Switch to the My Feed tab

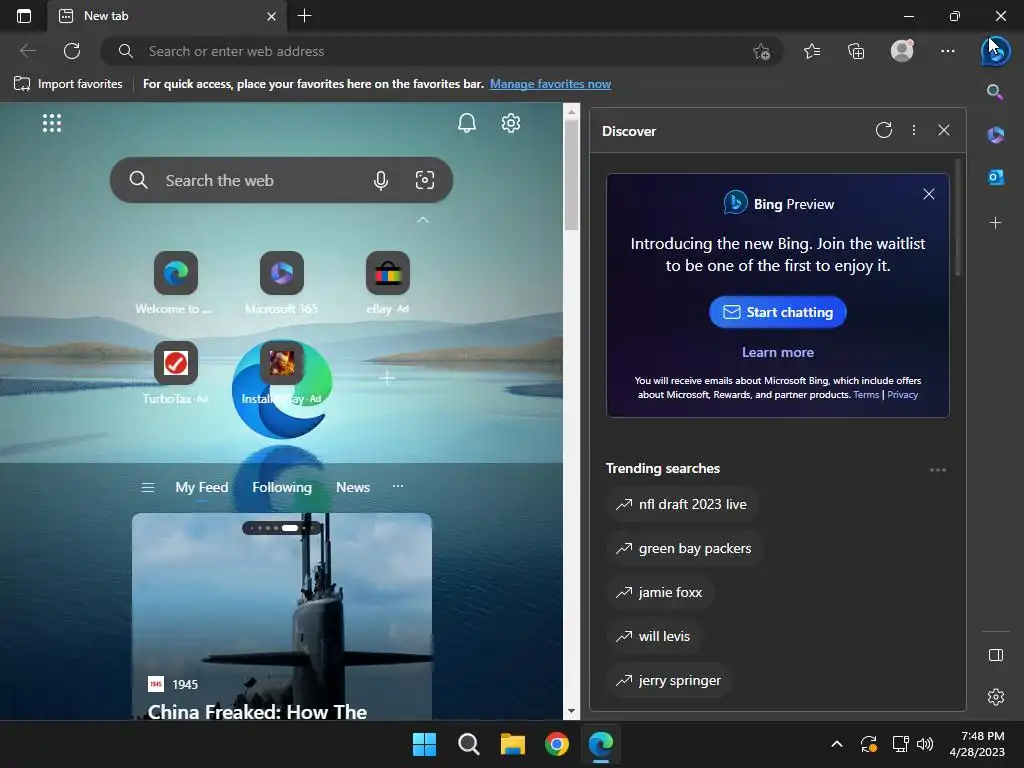pos(202,487)
